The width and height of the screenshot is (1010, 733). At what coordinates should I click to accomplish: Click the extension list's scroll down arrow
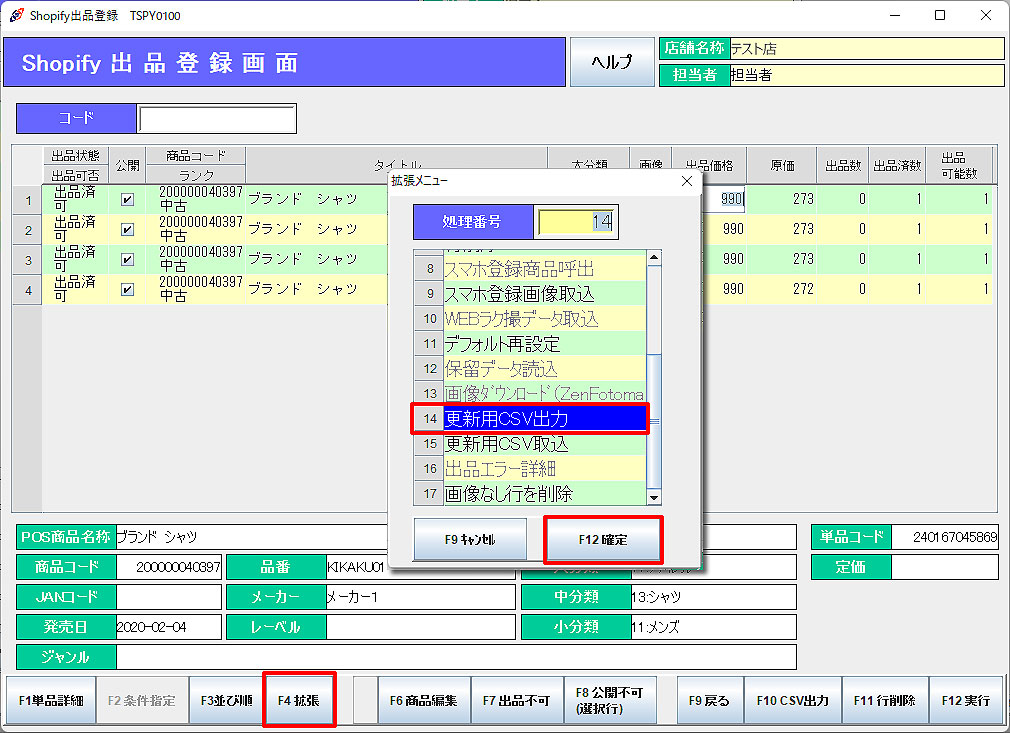pos(654,497)
